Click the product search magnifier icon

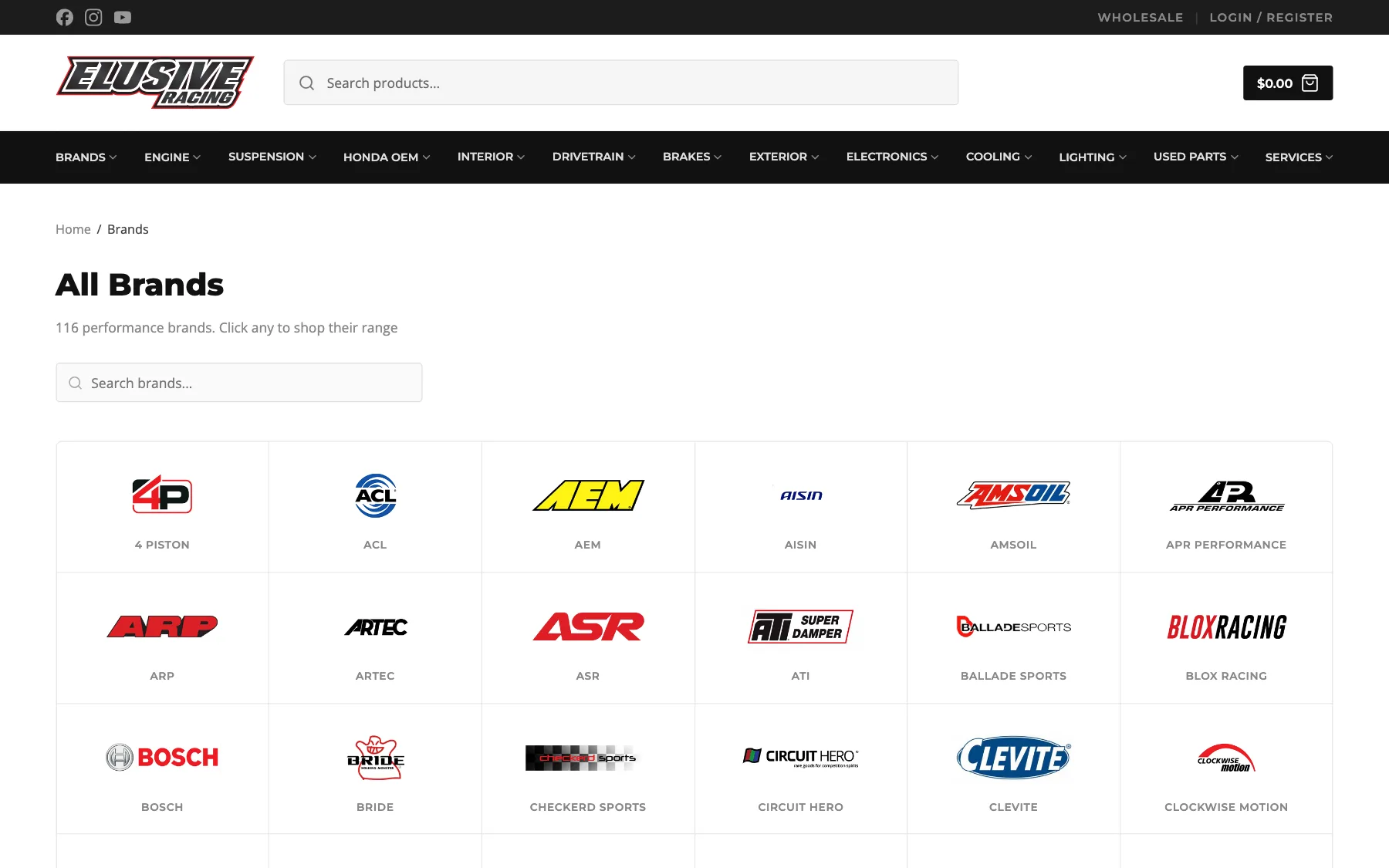[x=306, y=83]
